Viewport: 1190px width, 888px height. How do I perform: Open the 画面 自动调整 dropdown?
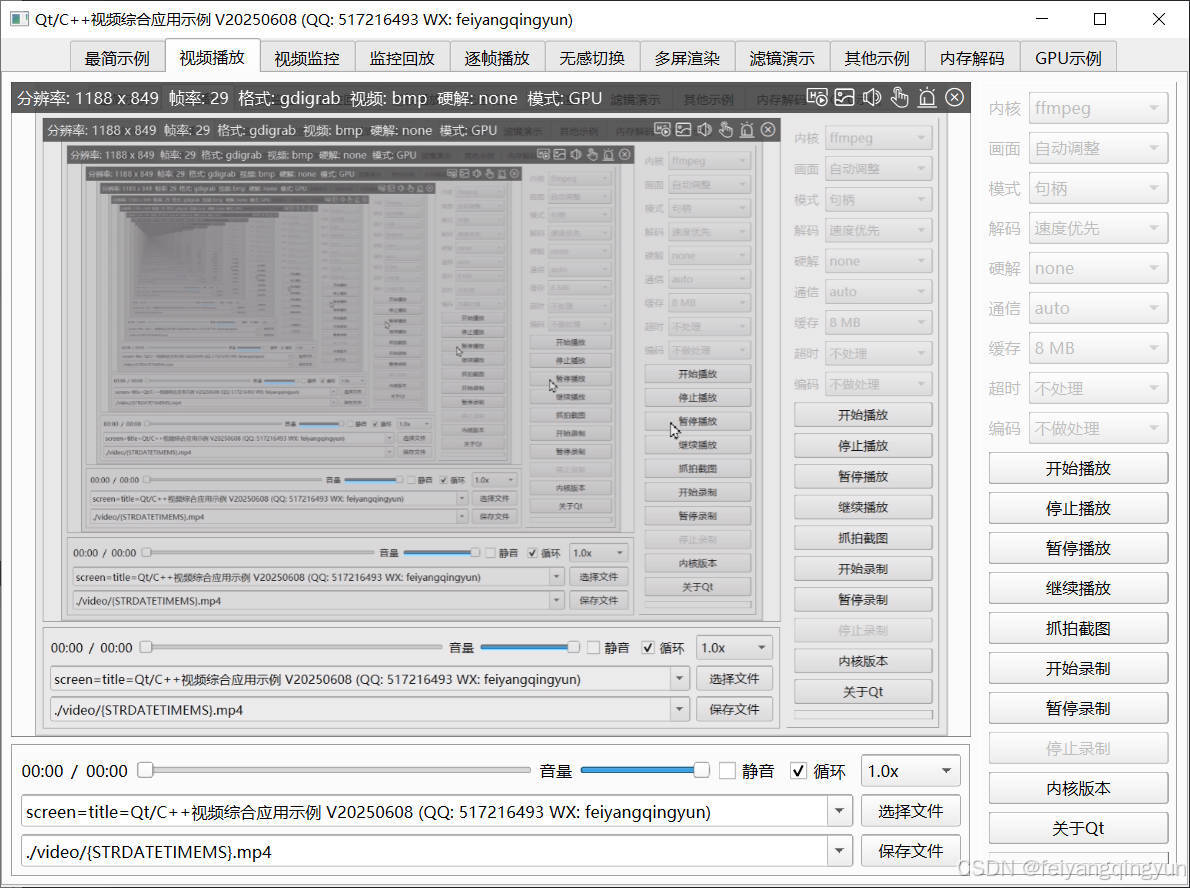tap(1098, 149)
